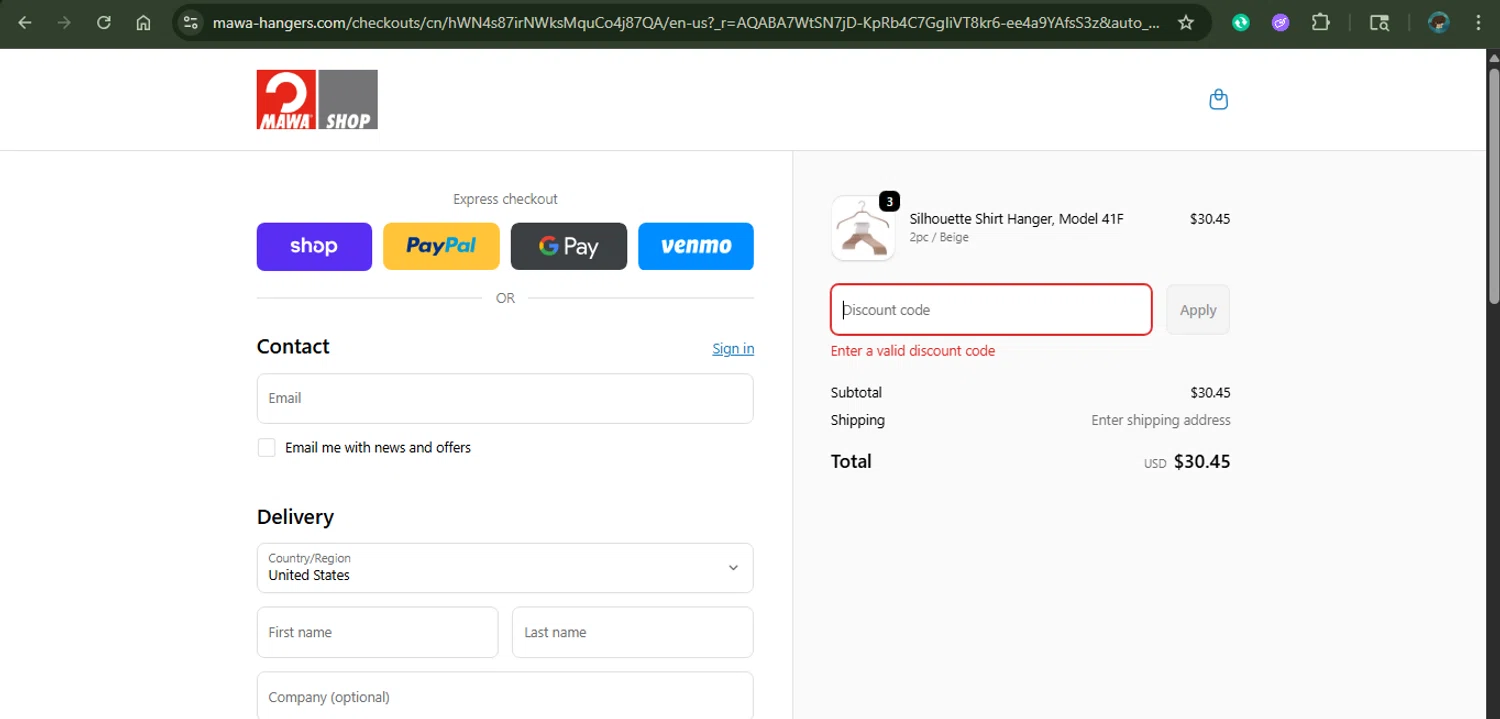Screen dimensions: 1500x719
Task: Open the Extensions puzzle icon
Action: pyautogui.click(x=1320, y=22)
